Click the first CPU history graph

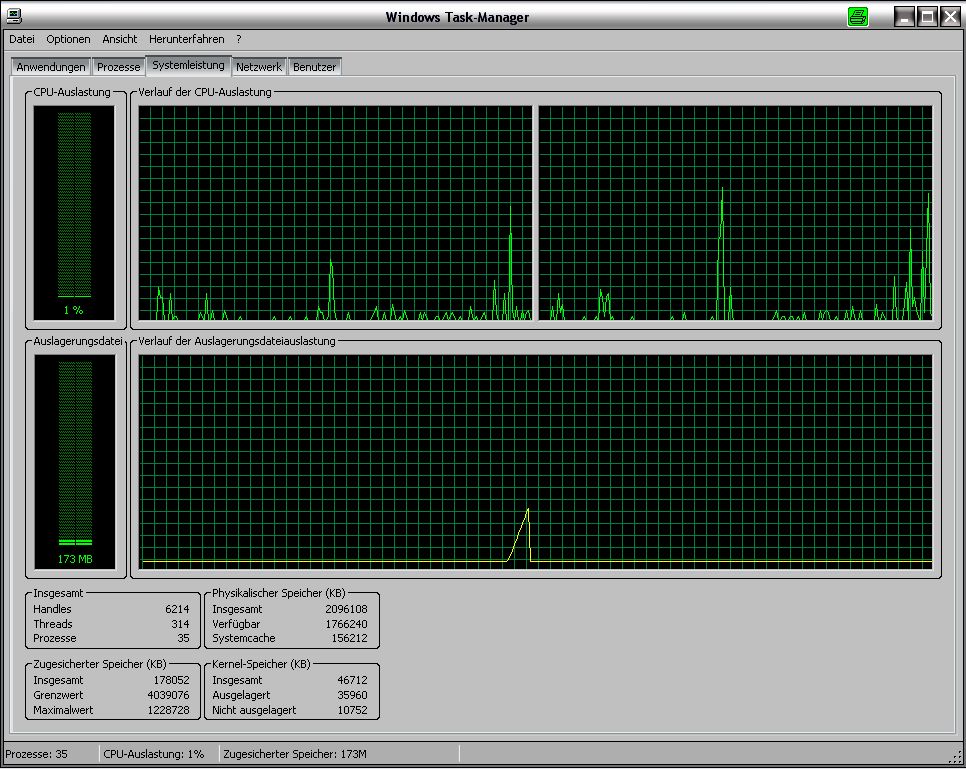coord(335,213)
